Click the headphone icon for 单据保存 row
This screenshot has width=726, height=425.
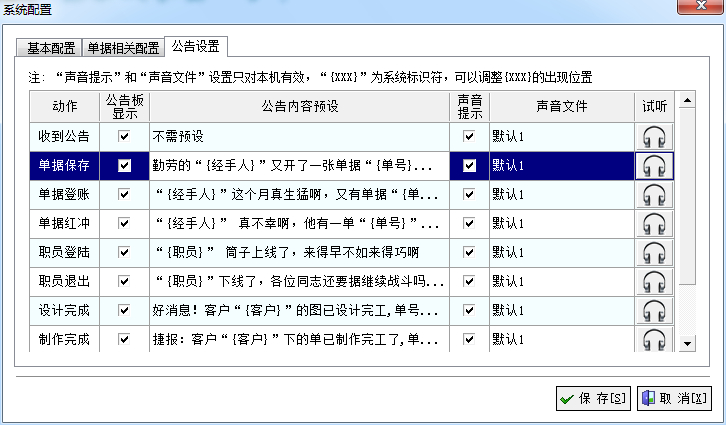[x=655, y=165]
